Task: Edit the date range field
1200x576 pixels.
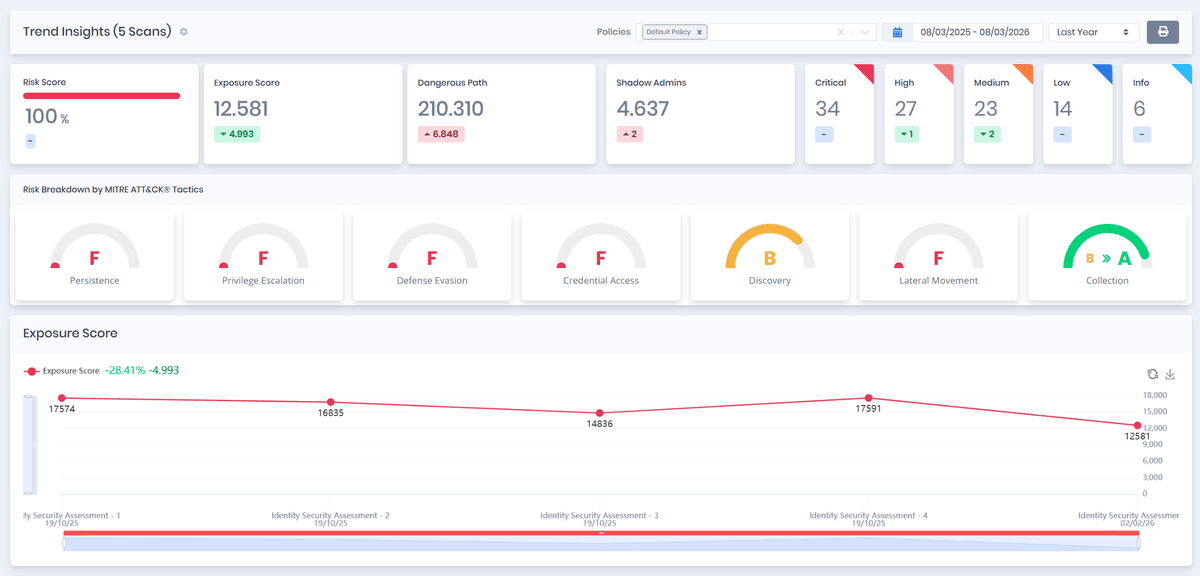Action: pos(976,32)
